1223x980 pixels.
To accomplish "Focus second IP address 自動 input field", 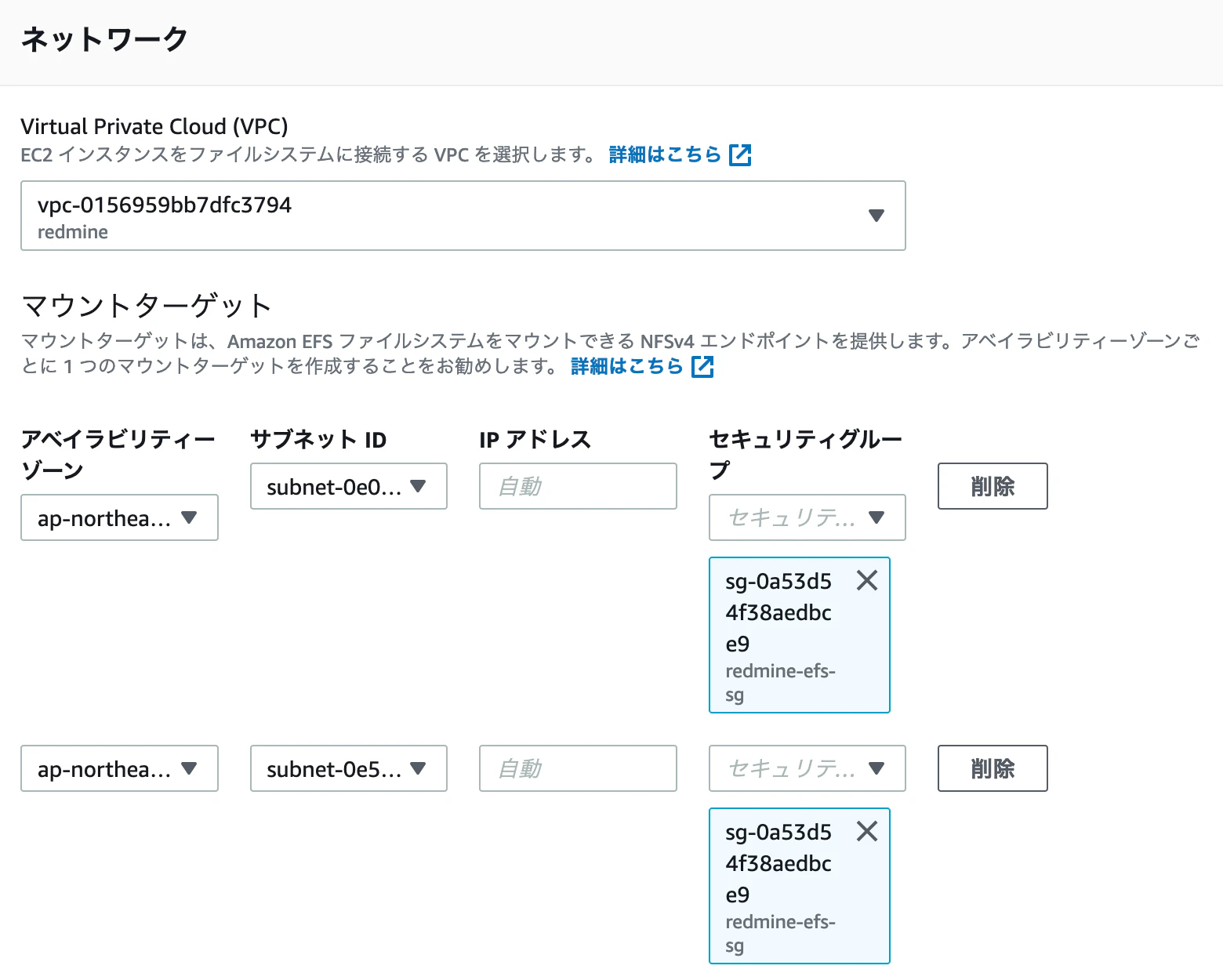I will tap(578, 768).
